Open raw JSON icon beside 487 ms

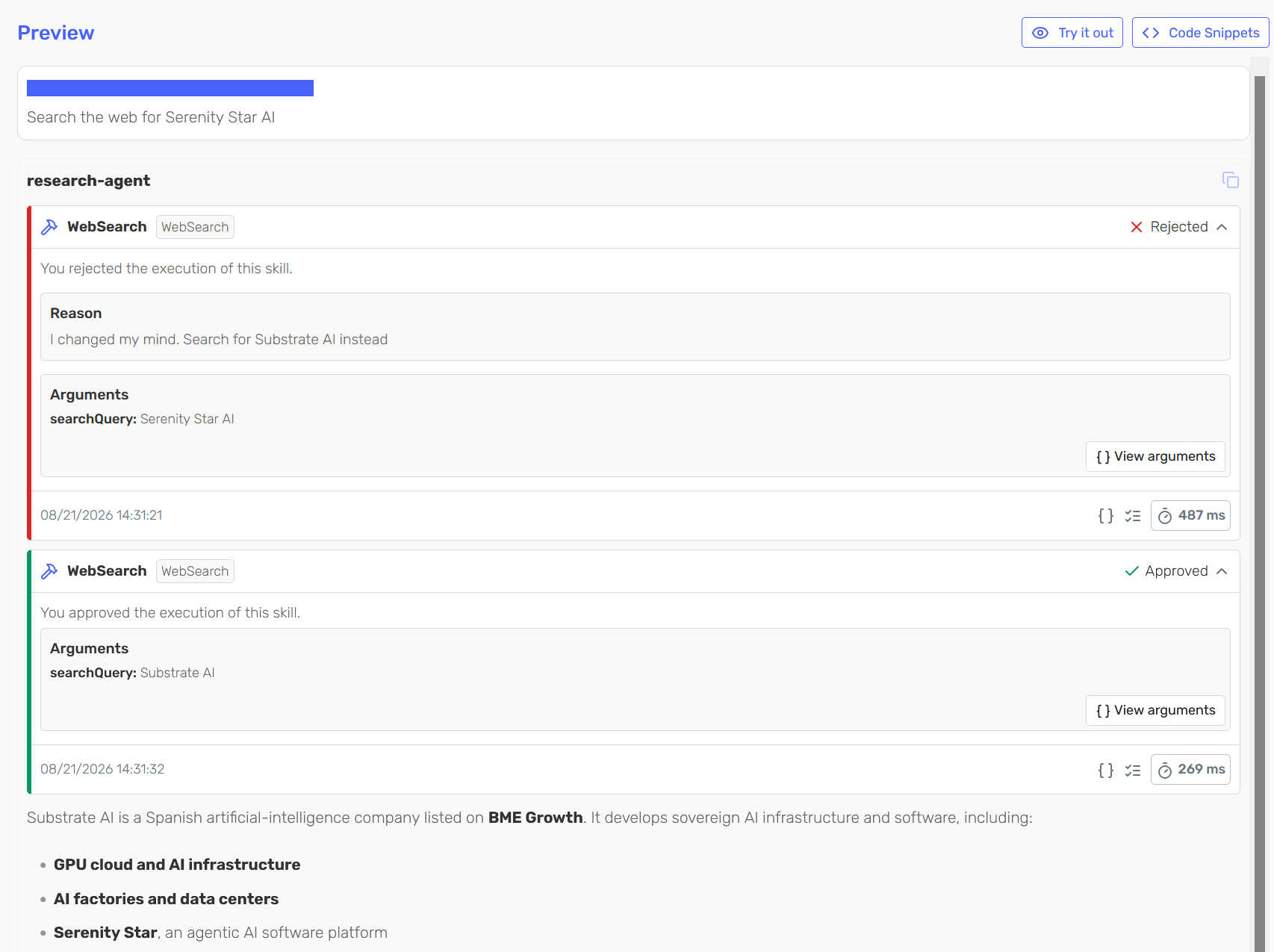point(1105,515)
